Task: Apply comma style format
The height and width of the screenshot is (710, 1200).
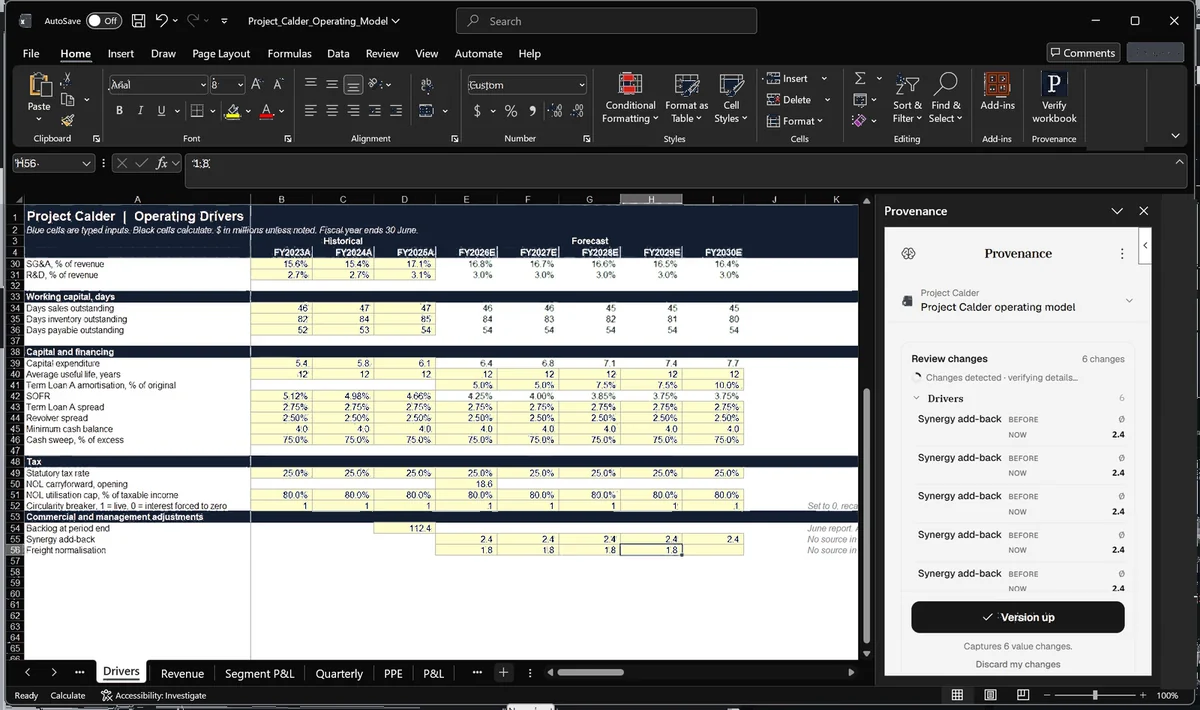Action: pos(532,111)
